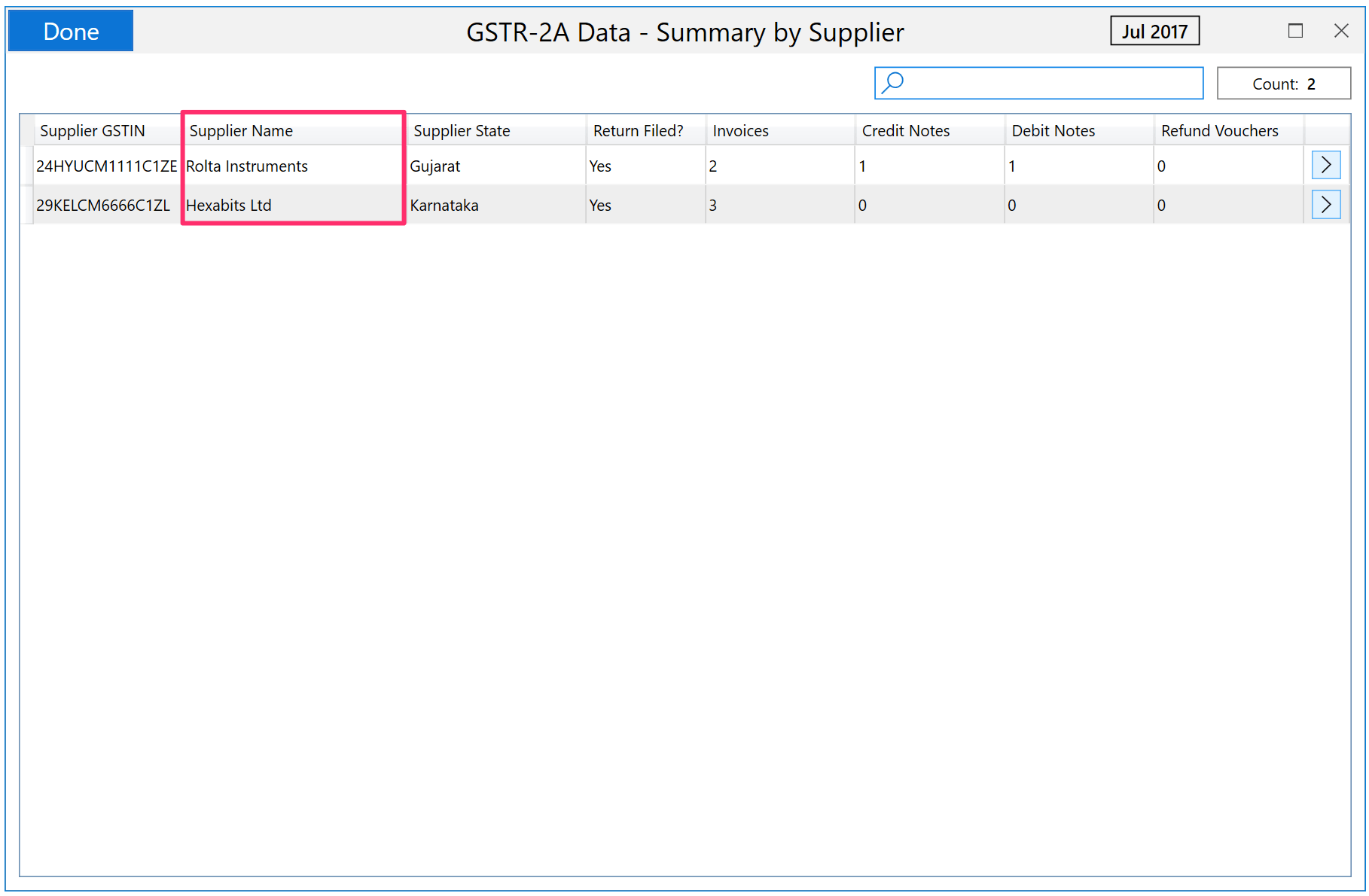Click the Return Filed? column header
Image resolution: width=1369 pixels, height=896 pixels.
tap(638, 131)
